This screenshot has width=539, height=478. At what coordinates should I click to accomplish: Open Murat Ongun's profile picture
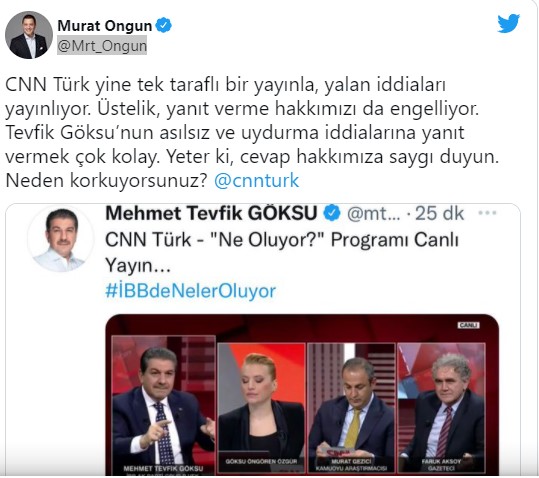(x=29, y=35)
